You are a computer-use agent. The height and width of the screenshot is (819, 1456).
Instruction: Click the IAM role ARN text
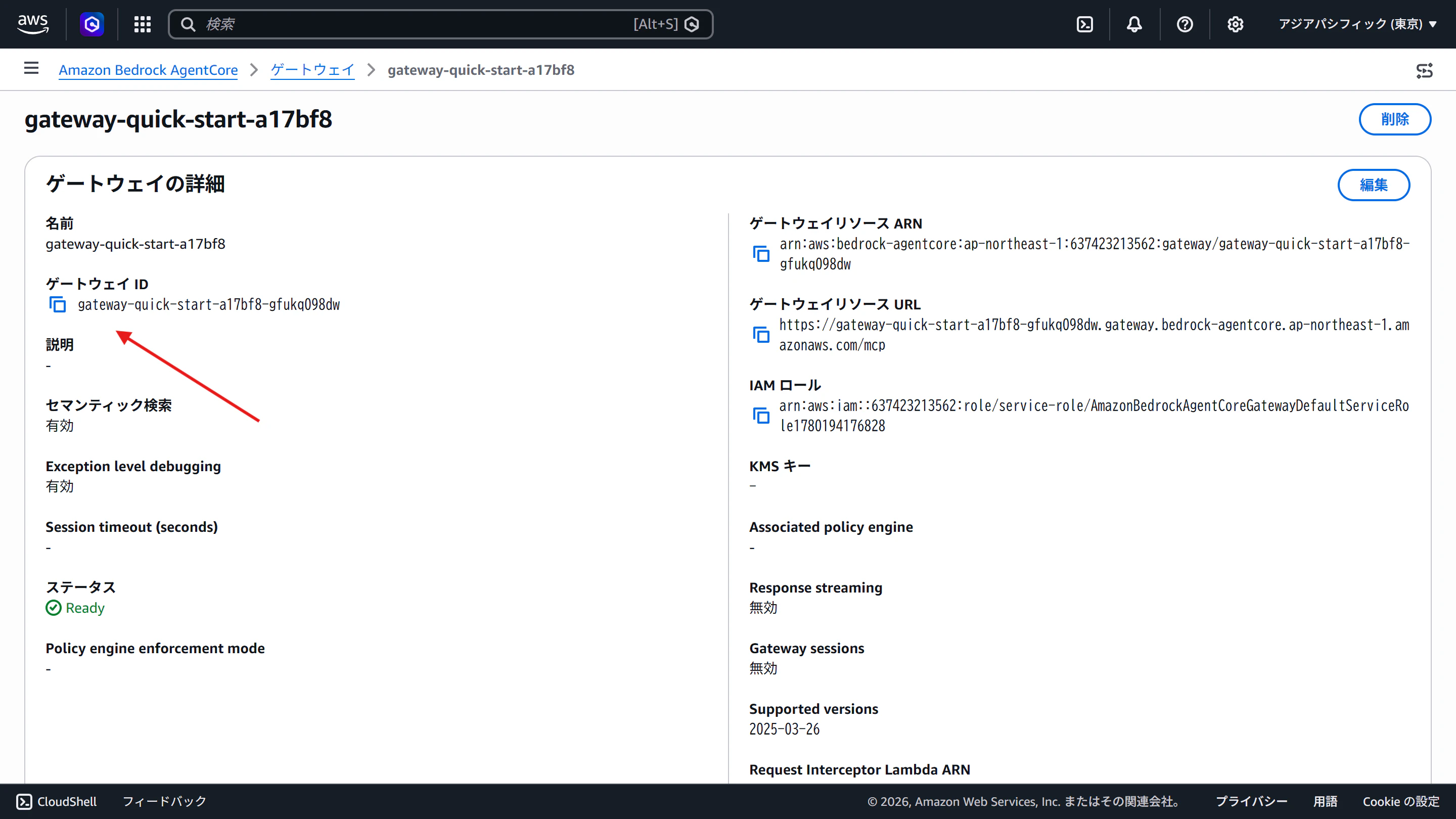(1094, 416)
